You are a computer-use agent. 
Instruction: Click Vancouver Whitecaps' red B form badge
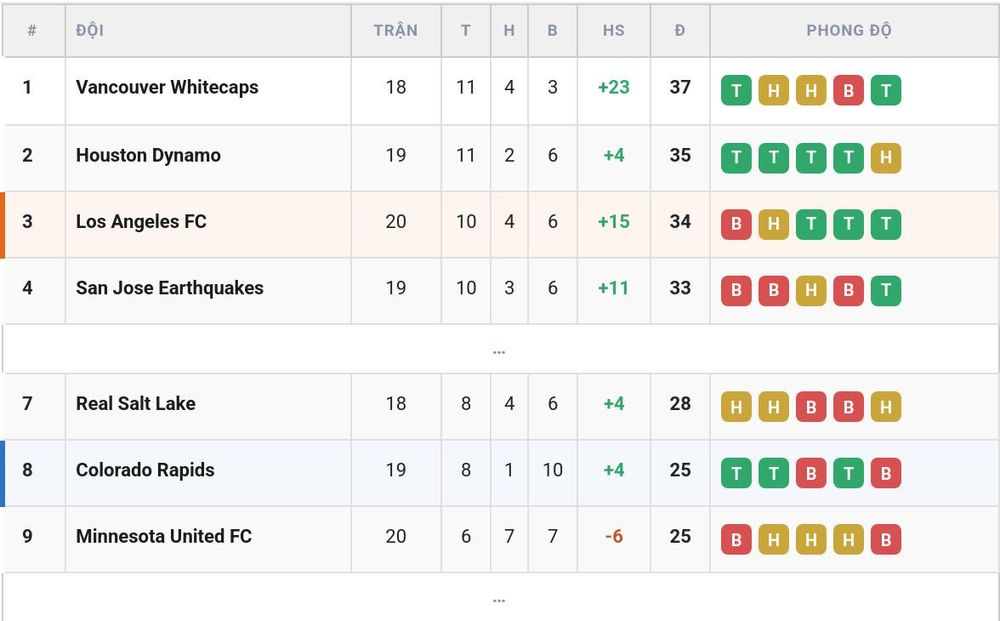848,91
